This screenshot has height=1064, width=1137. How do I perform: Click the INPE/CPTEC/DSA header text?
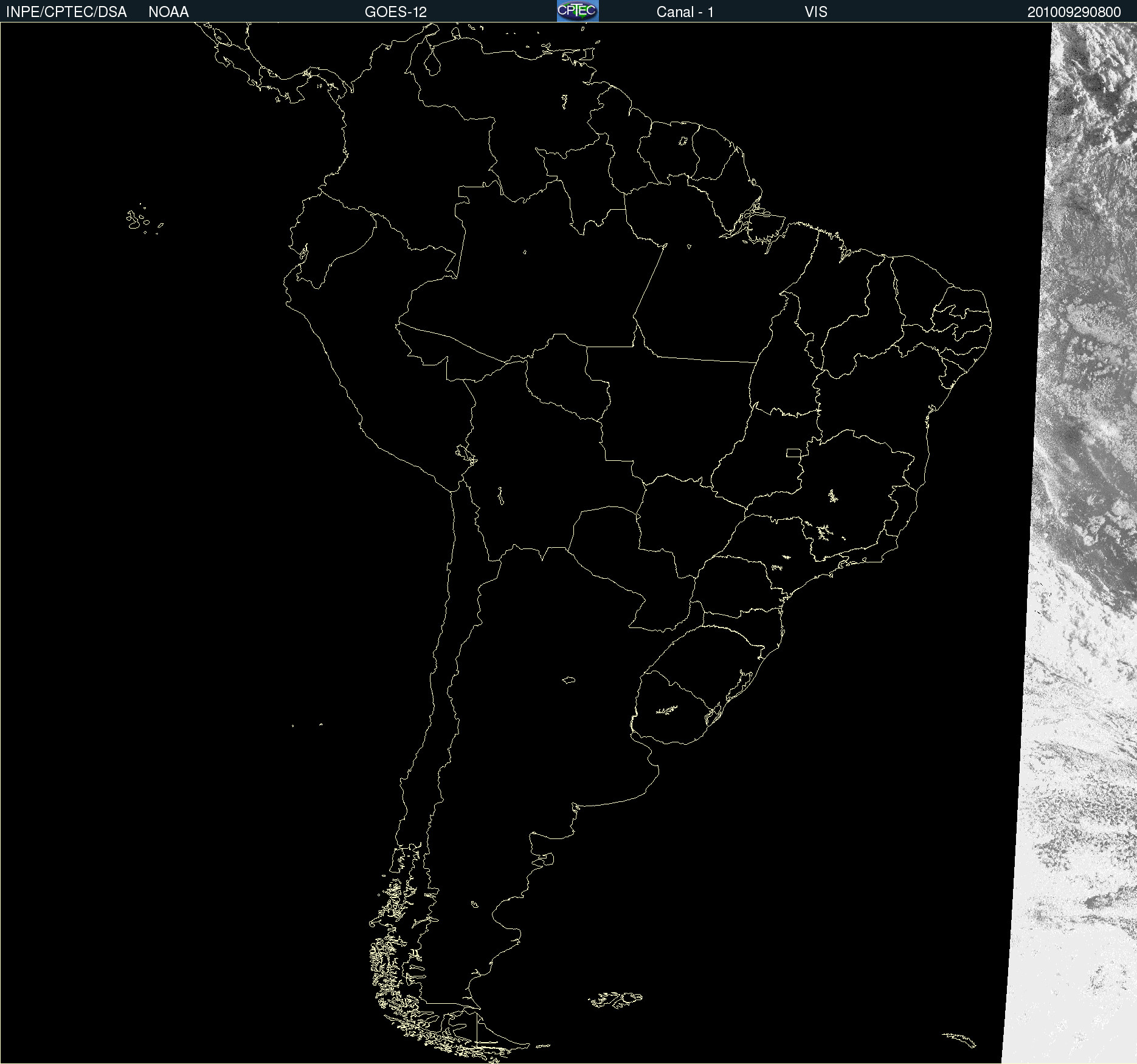point(66,12)
